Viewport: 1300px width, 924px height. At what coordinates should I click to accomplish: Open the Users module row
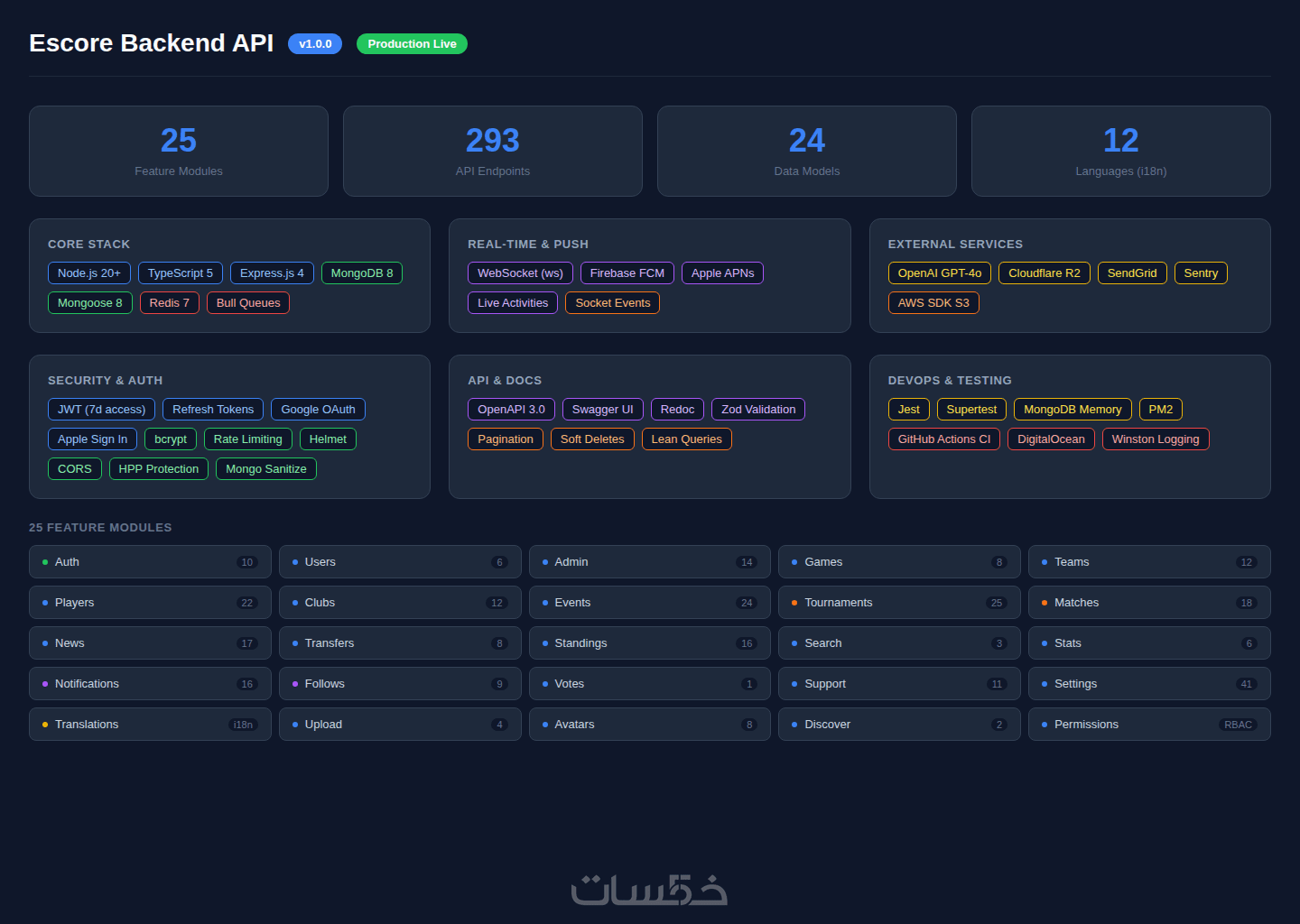400,561
